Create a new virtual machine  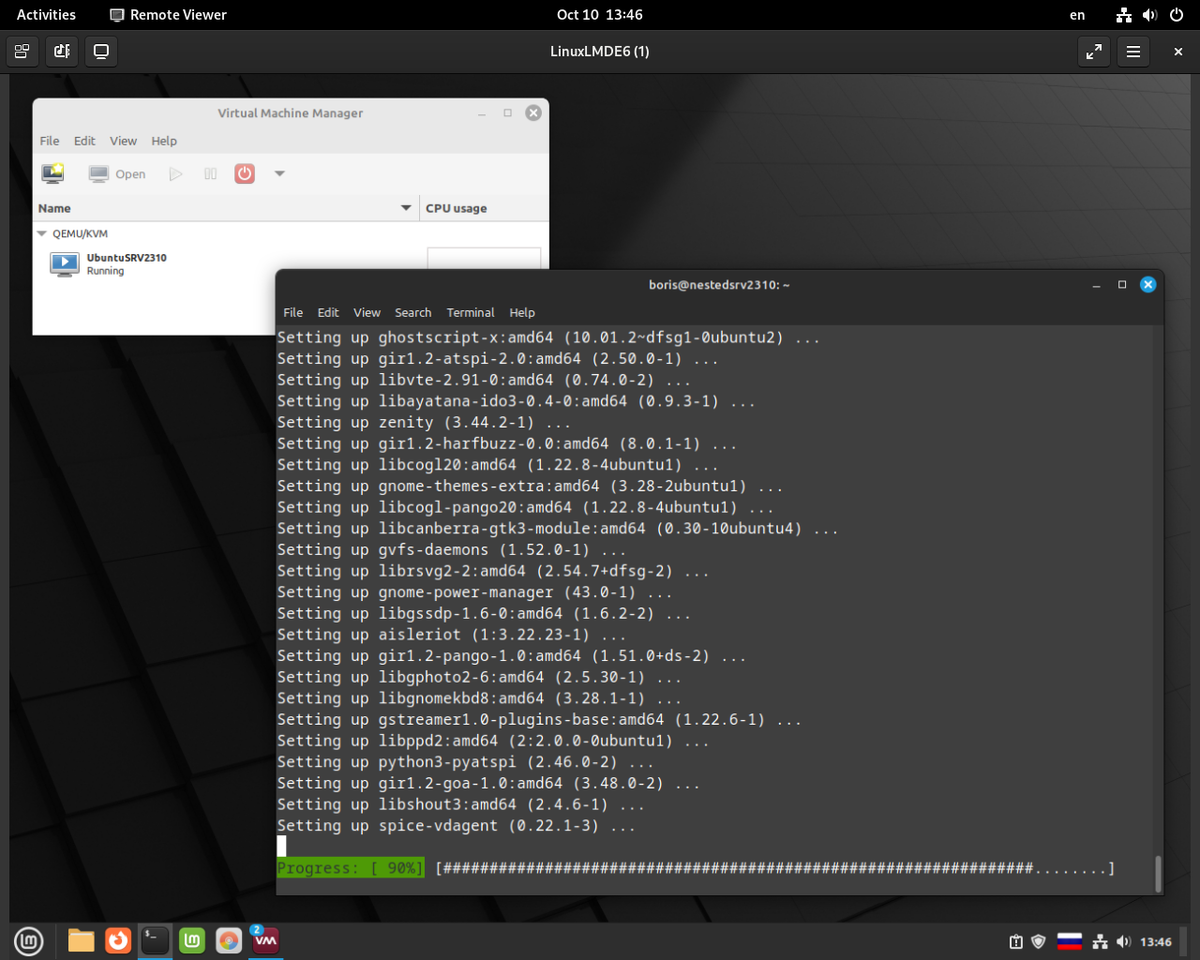pyautogui.click(x=52, y=173)
